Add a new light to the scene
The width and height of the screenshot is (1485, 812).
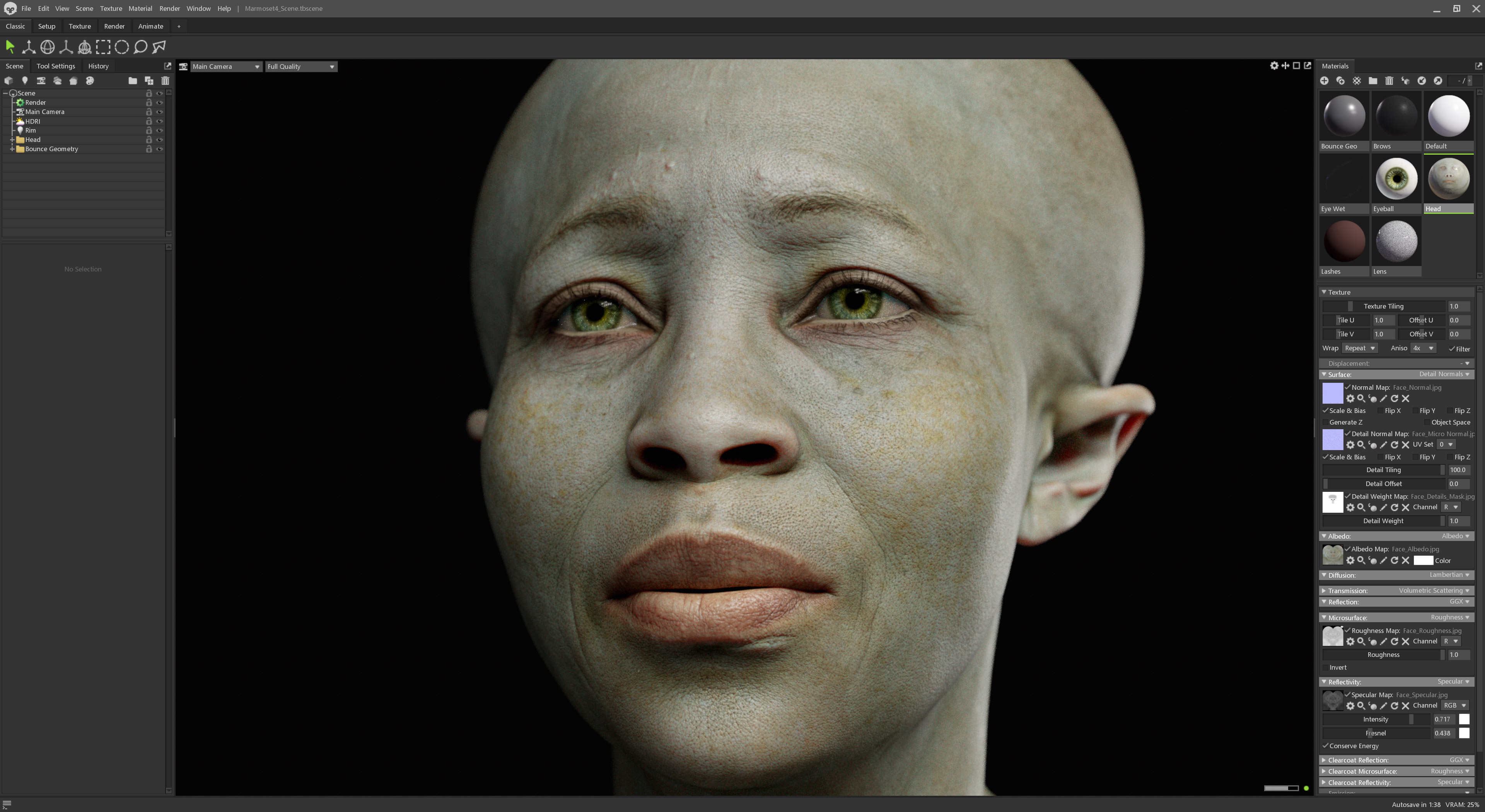pyautogui.click(x=25, y=81)
